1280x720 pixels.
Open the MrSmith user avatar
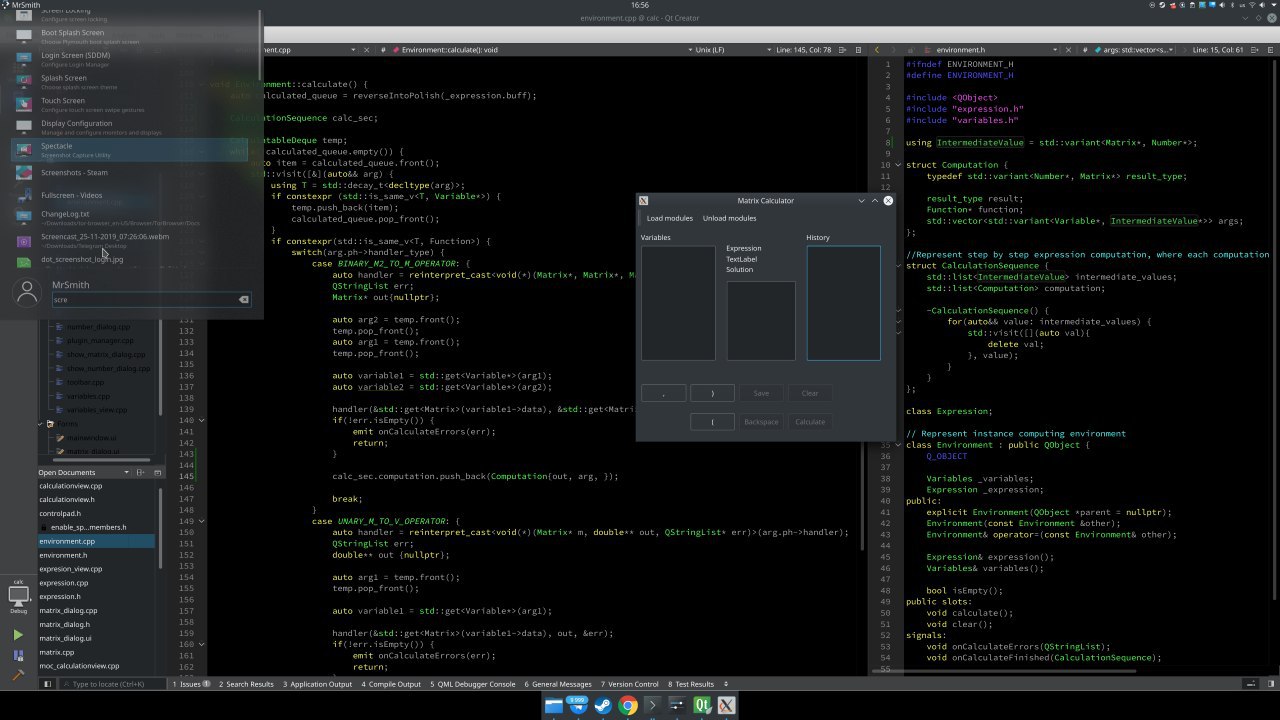click(x=27, y=291)
